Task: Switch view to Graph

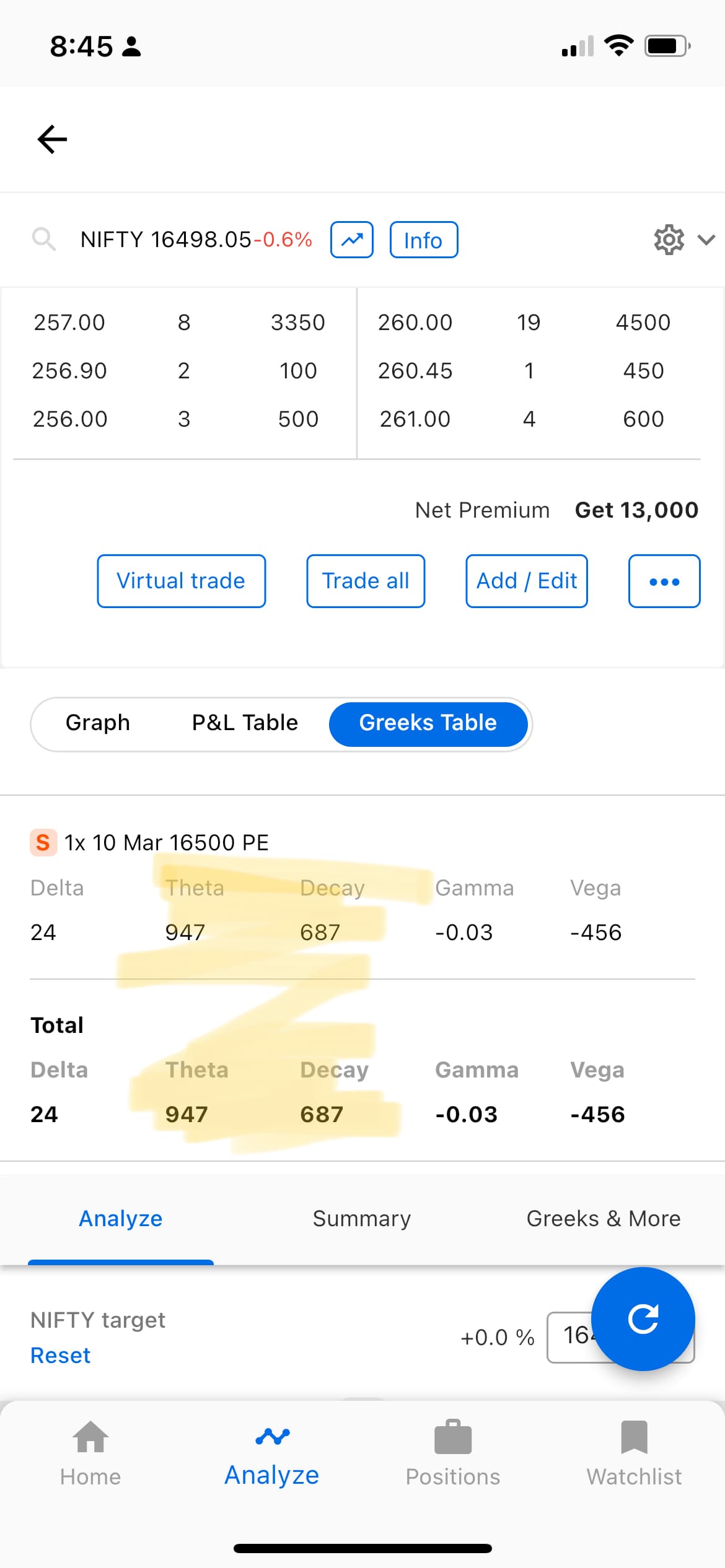Action: (x=98, y=723)
